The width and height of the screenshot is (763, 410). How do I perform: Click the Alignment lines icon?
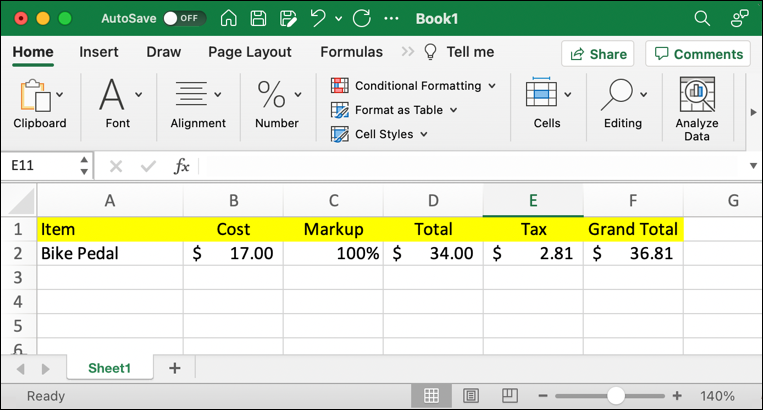[191, 94]
